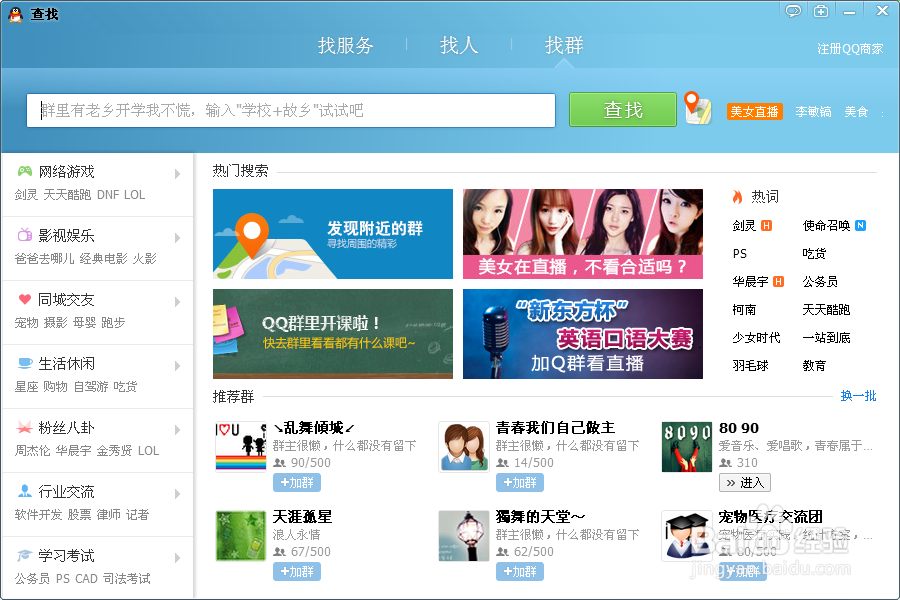Click hot word 羽毛球
Screen dimensions: 900x600
(x=750, y=366)
